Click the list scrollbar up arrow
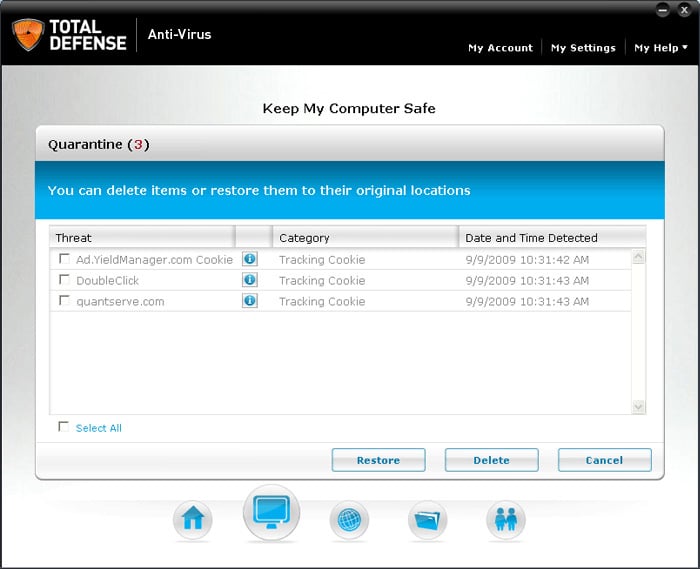Image resolution: width=700 pixels, height=570 pixels. tap(638, 257)
